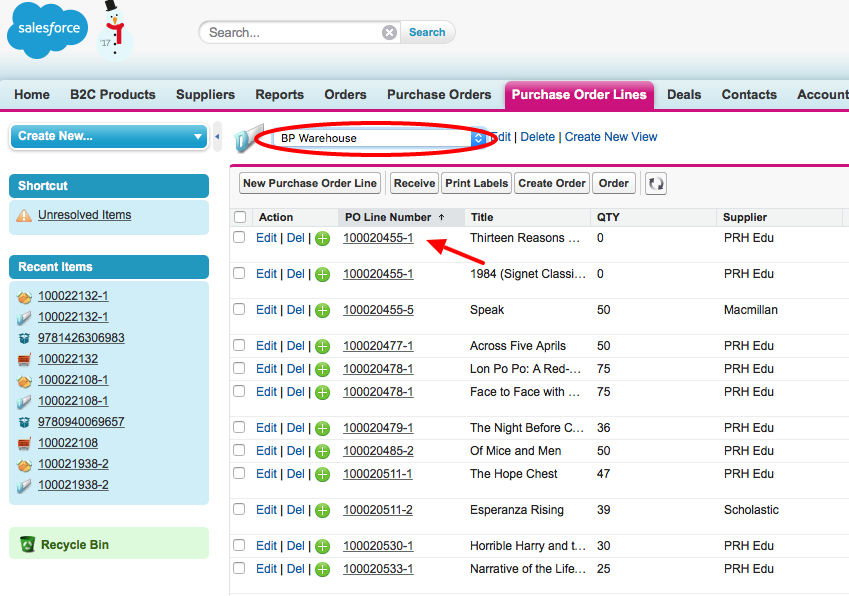Open recent item 9781426306983

pos(81,338)
